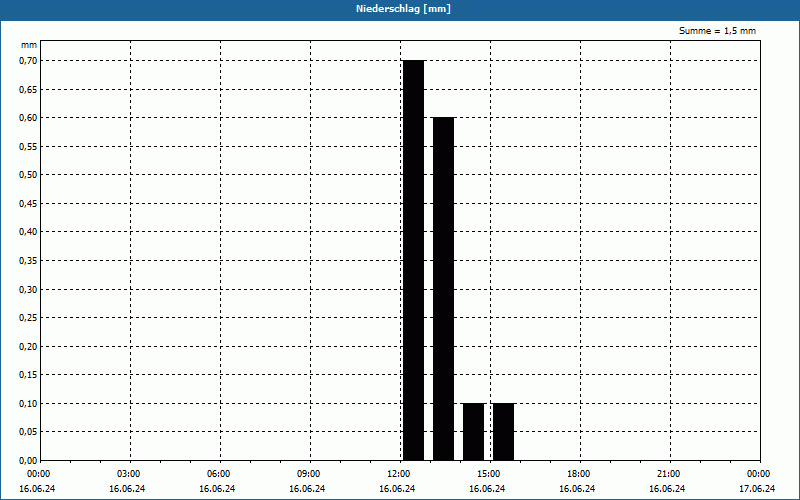Click the tallest 0,70 mm precipitation bar
Image resolution: width=800 pixels, height=500 pixels.
pyautogui.click(x=413, y=260)
